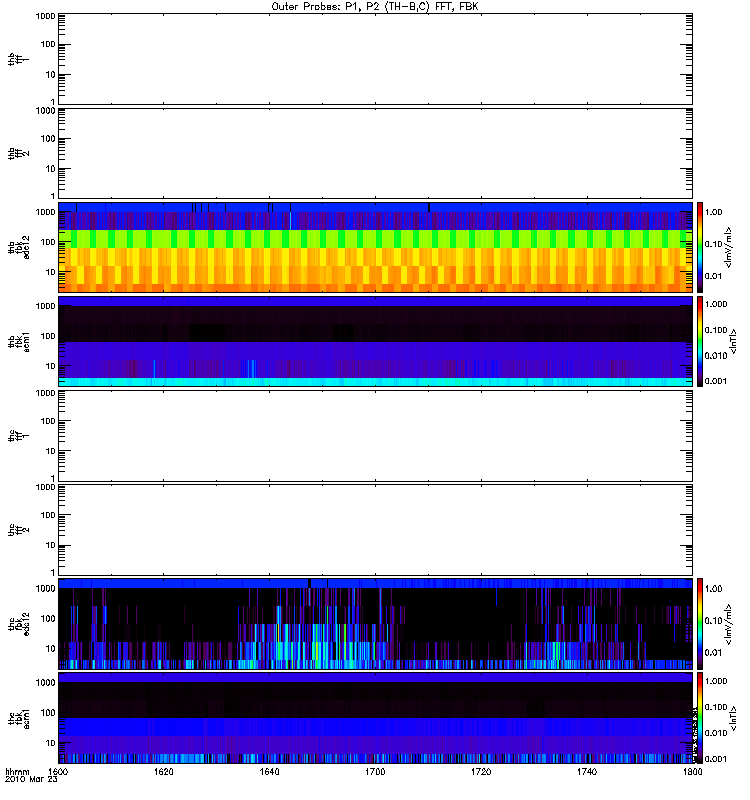
Task: Select the 1720 time axis label
Action: pyautogui.click(x=481, y=771)
